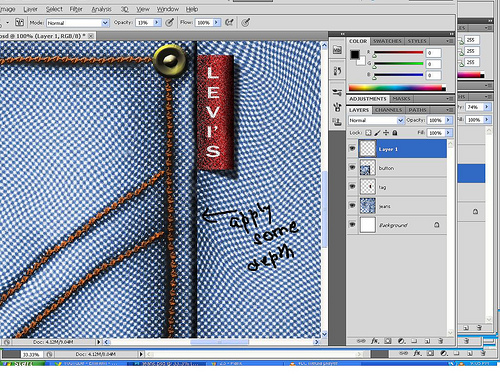Create adjustment layer in front Layers panel
The height and width of the screenshot is (375, 500).
pyautogui.click(x=401, y=341)
